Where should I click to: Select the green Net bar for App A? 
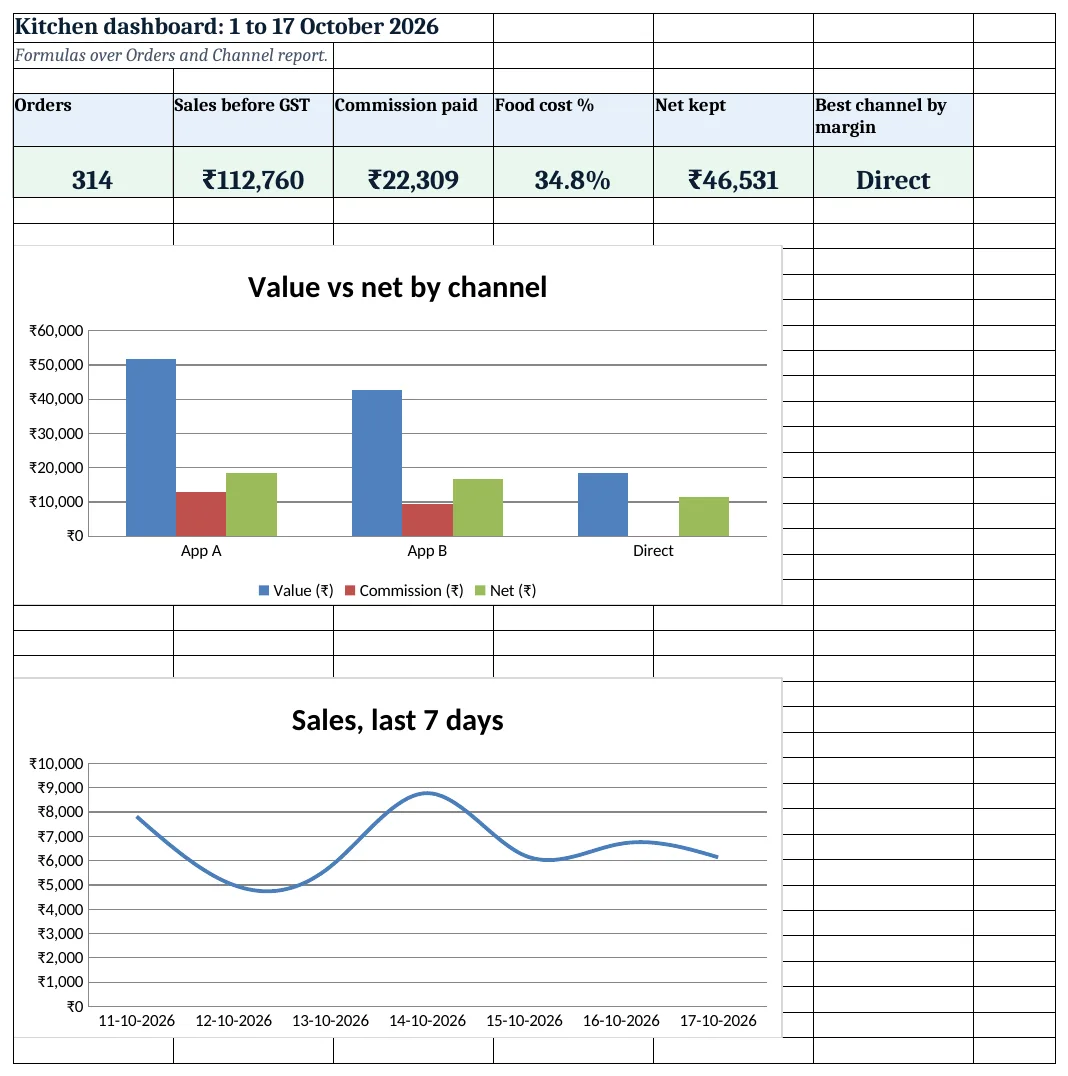(x=251, y=504)
